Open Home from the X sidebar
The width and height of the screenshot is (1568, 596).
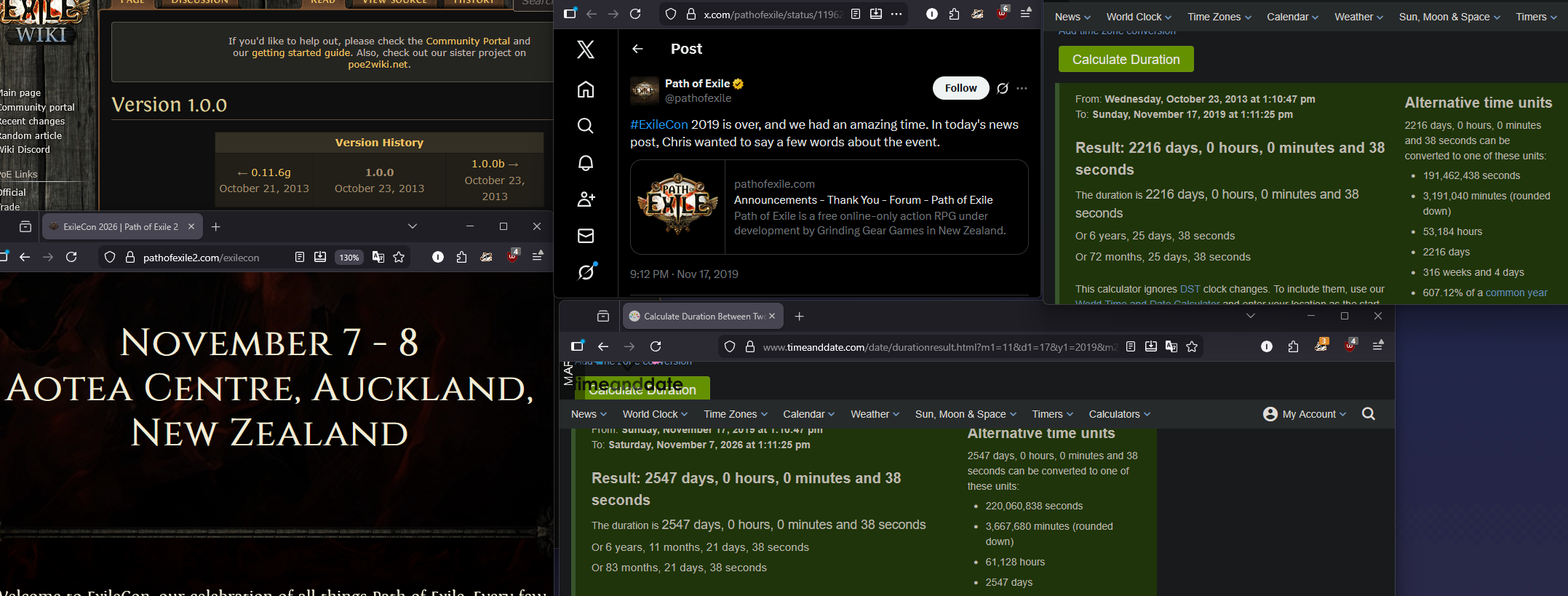pyautogui.click(x=586, y=89)
